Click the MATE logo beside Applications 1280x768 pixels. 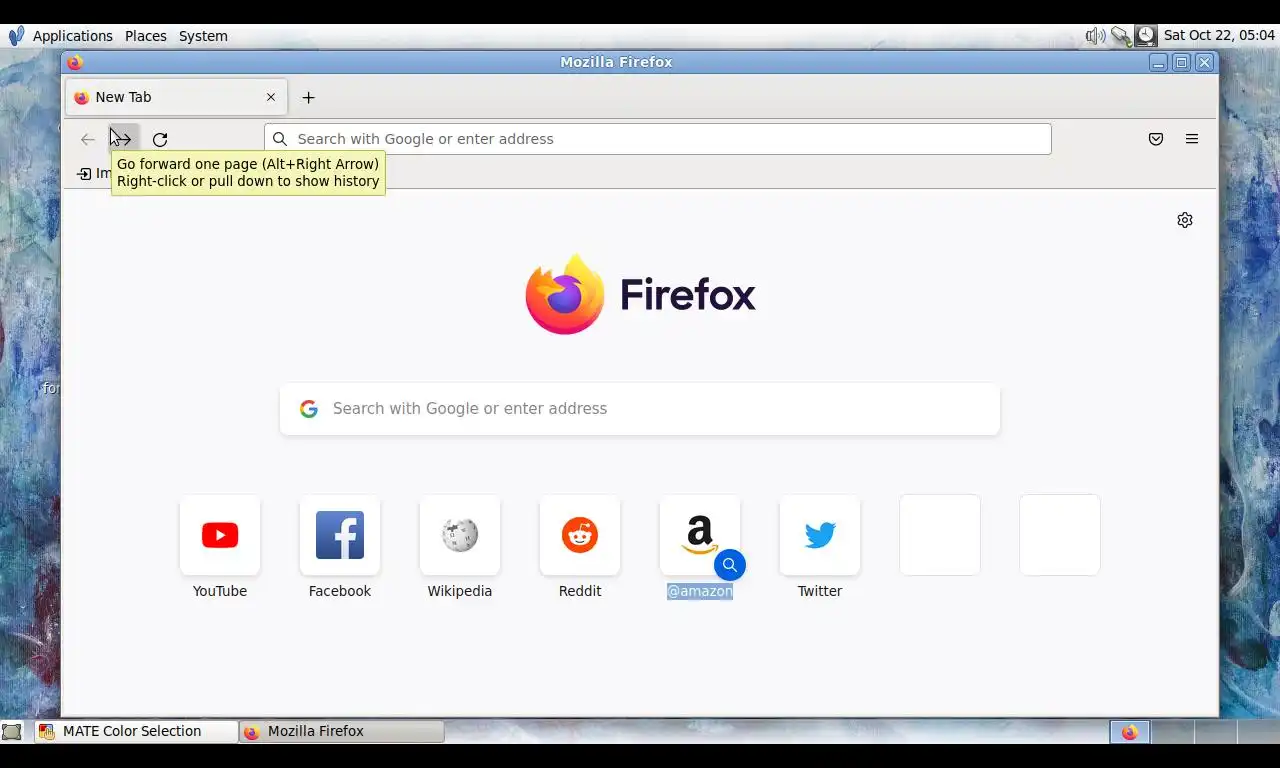click(16, 36)
